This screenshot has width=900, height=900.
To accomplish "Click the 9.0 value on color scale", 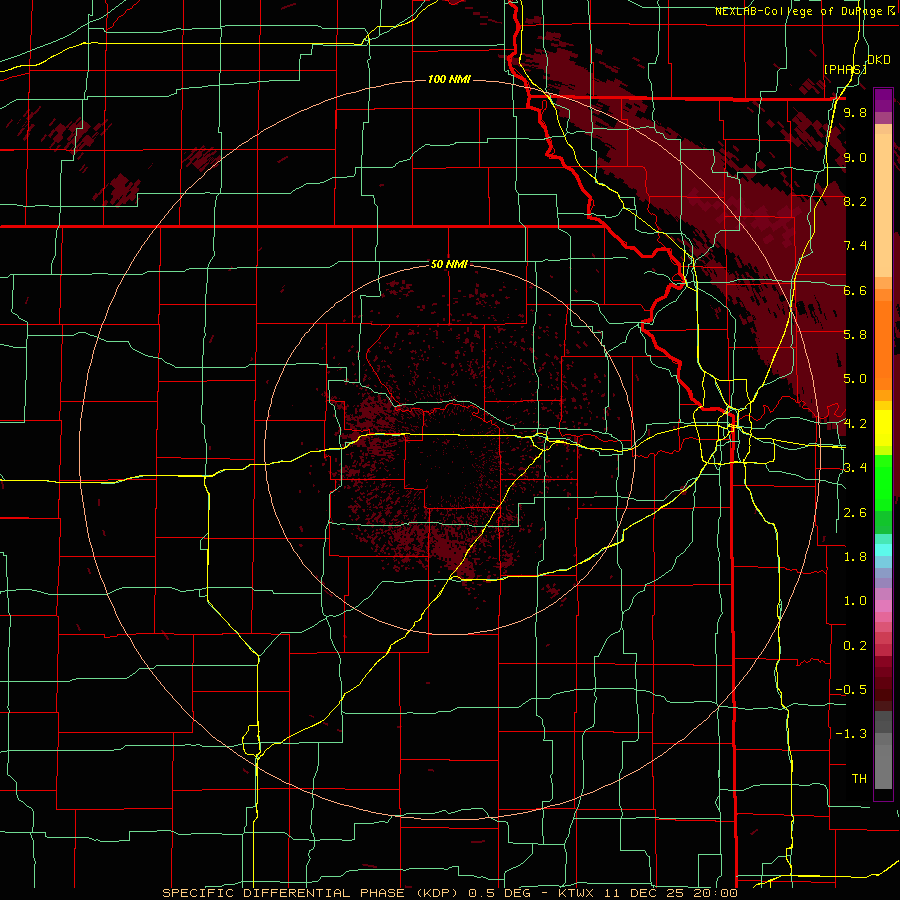I will pos(855,157).
